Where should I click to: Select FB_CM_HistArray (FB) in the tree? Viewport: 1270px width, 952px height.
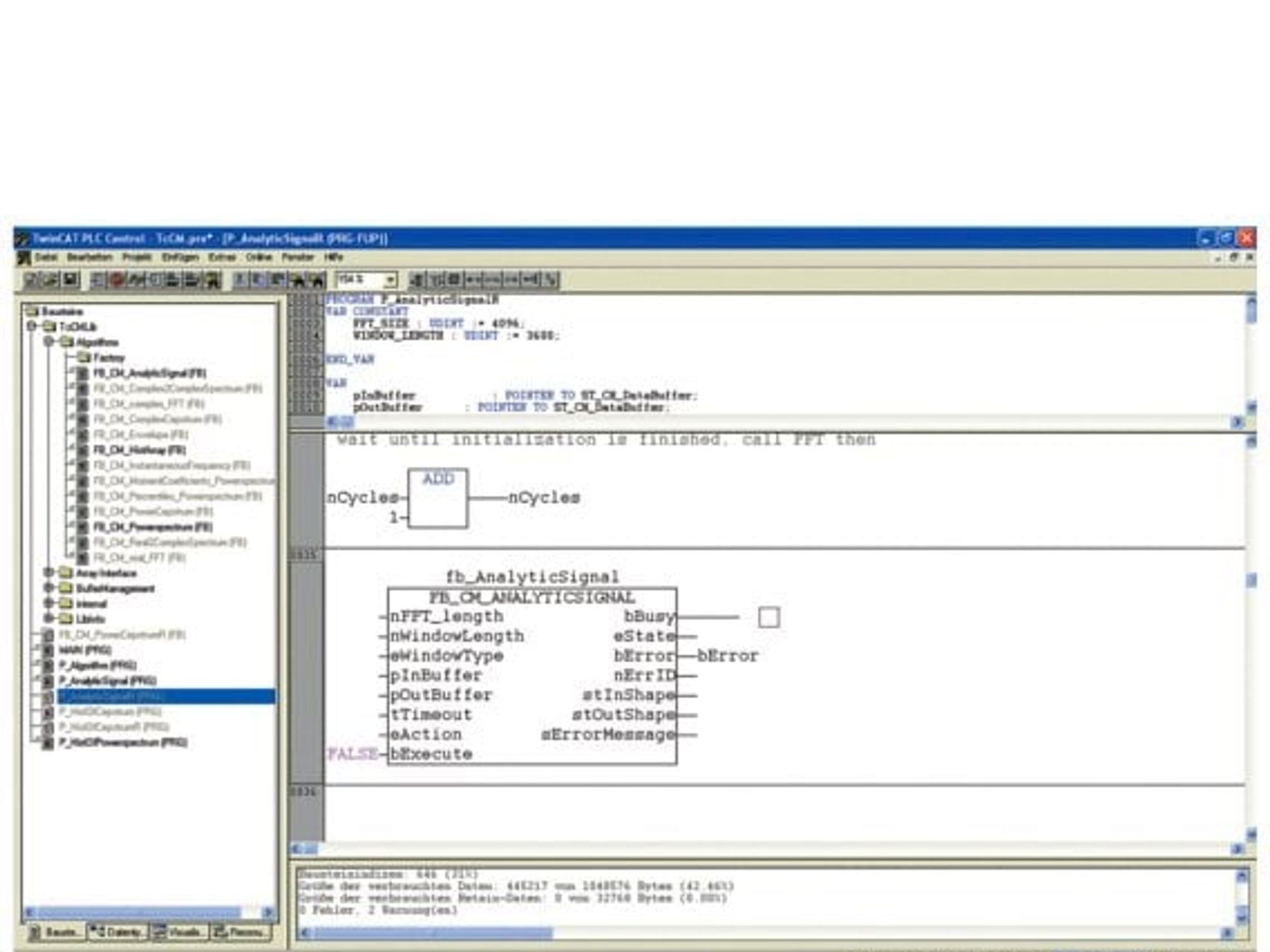click(x=140, y=450)
